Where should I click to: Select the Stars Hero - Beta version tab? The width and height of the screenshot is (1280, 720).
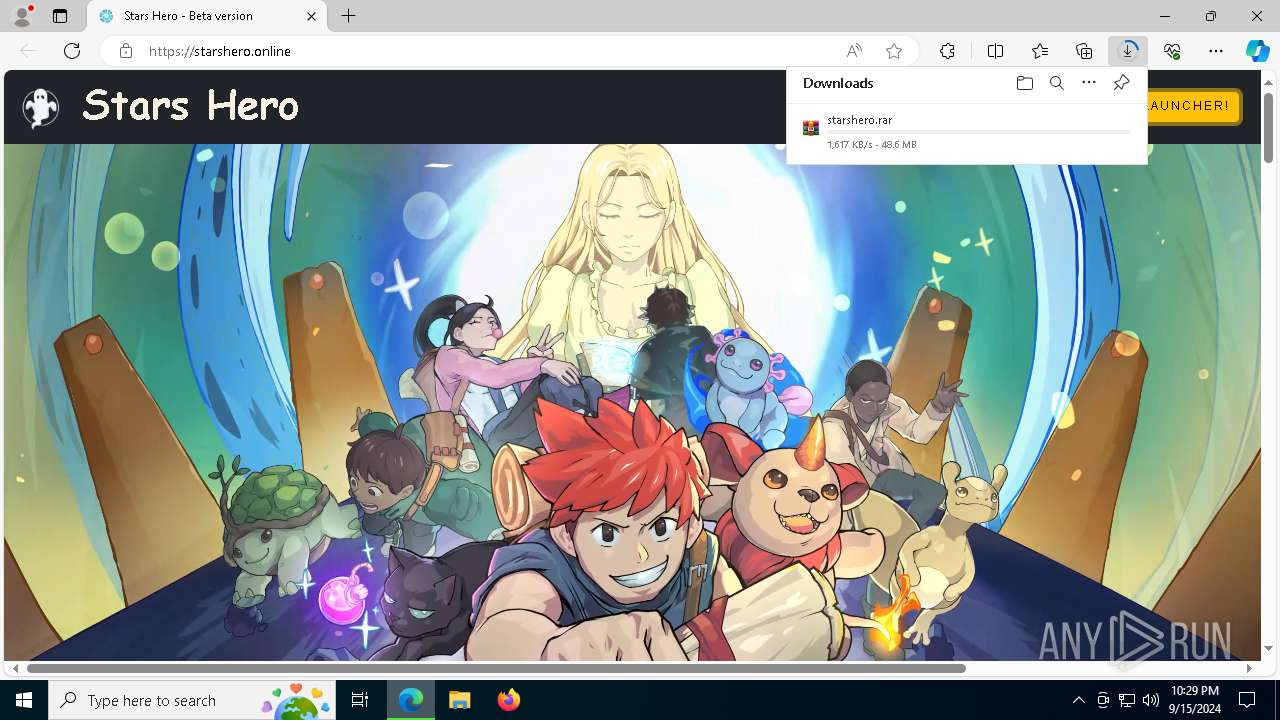(208, 16)
